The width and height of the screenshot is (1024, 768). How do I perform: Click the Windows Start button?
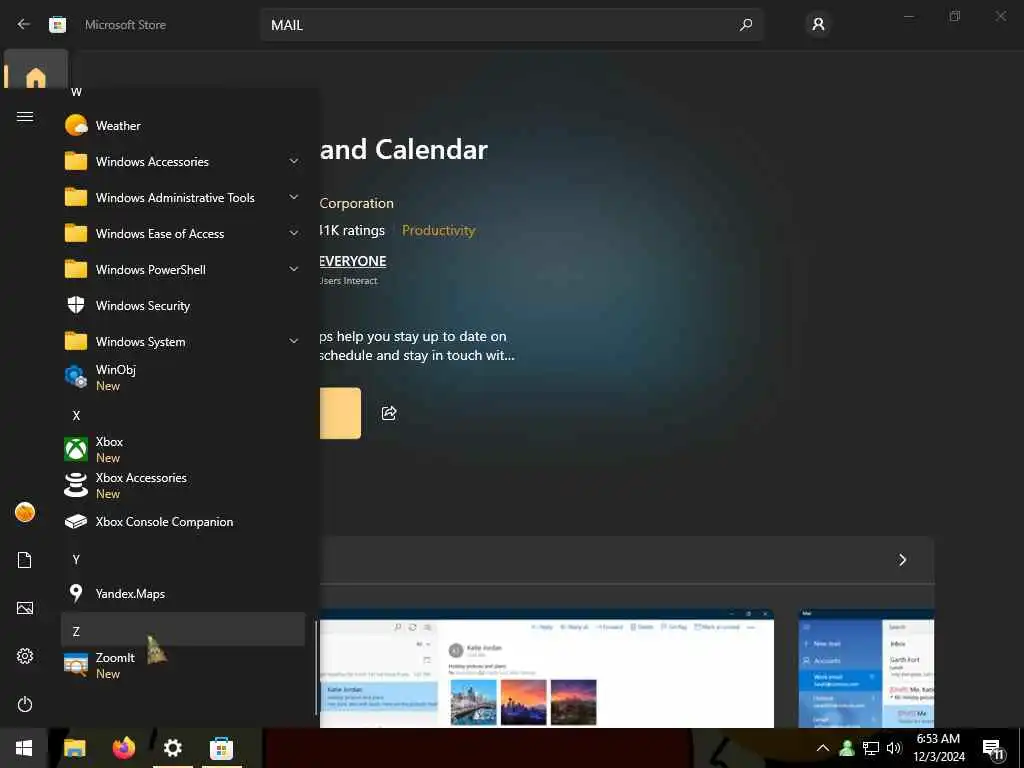pos(24,748)
